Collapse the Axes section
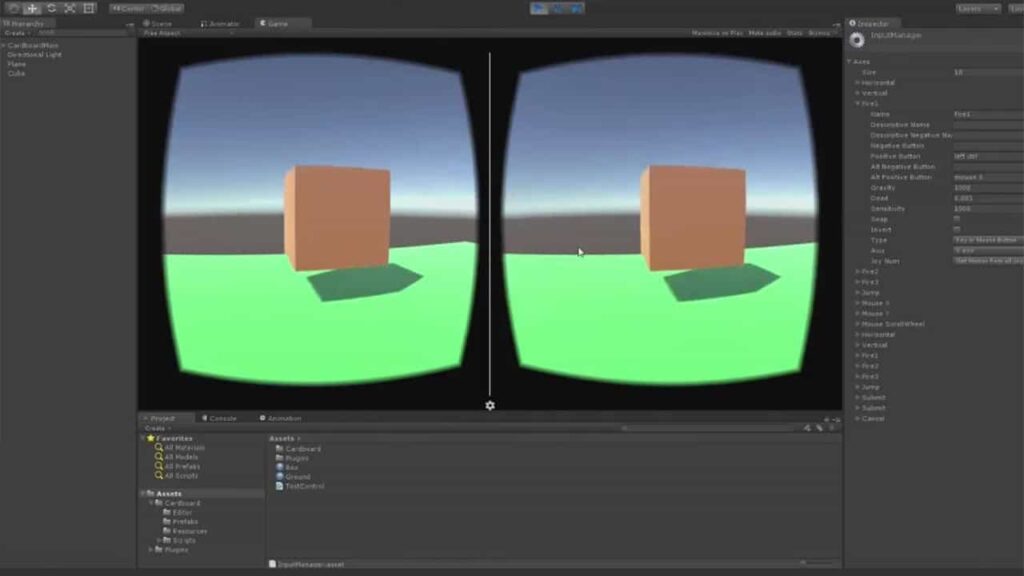1024x576 pixels. click(850, 61)
